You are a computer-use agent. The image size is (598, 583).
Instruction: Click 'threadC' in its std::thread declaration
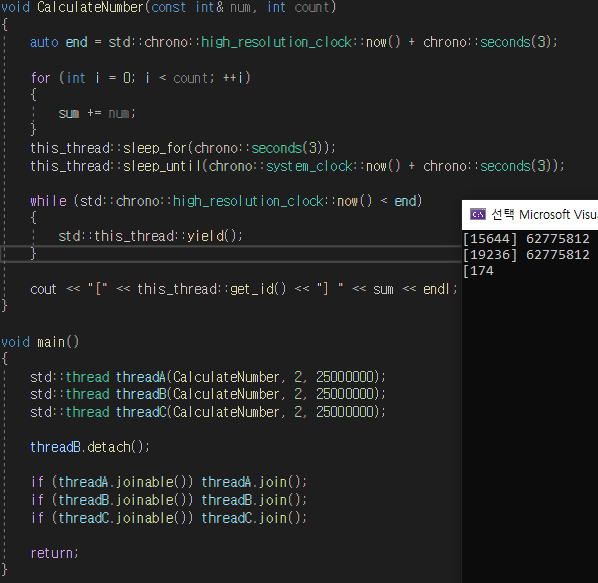pyautogui.click(x=140, y=412)
